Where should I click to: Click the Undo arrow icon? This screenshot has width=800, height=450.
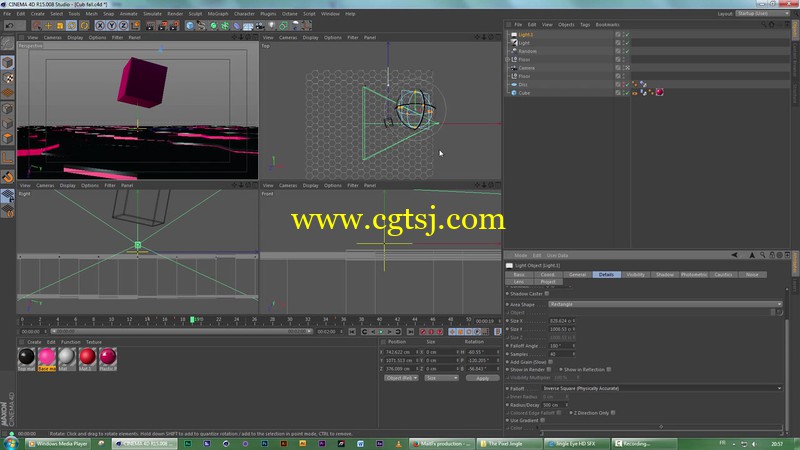[x=9, y=25]
